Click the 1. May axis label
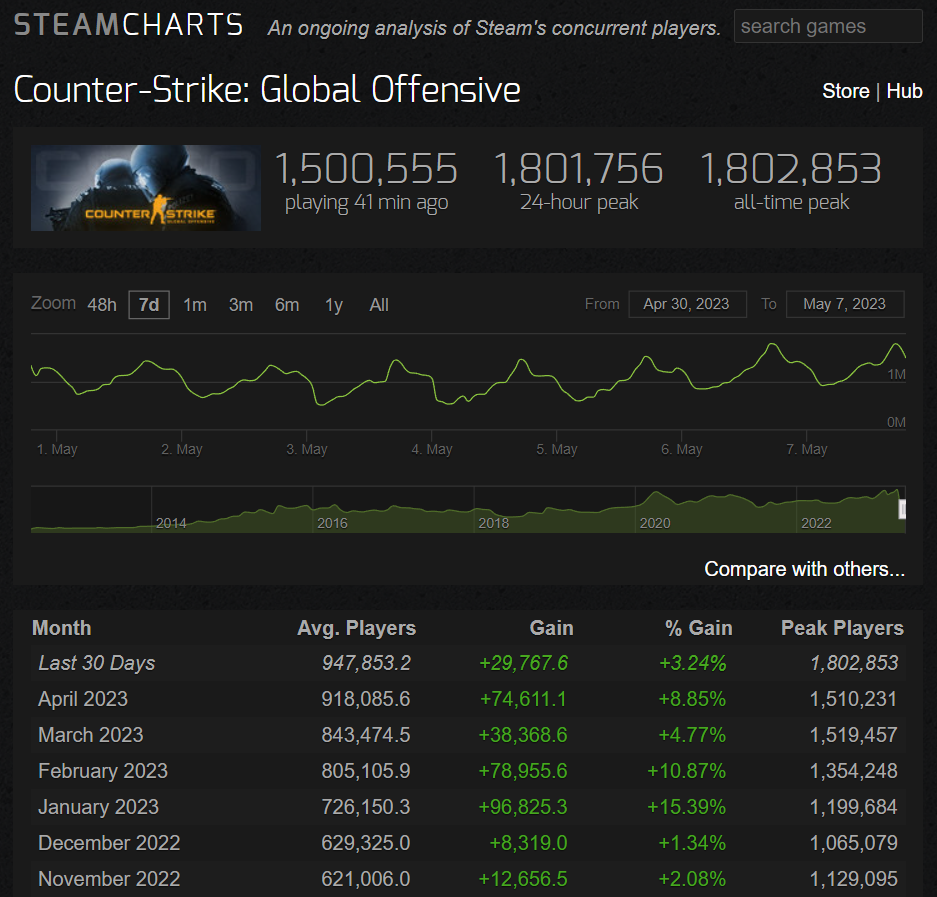 [57, 449]
